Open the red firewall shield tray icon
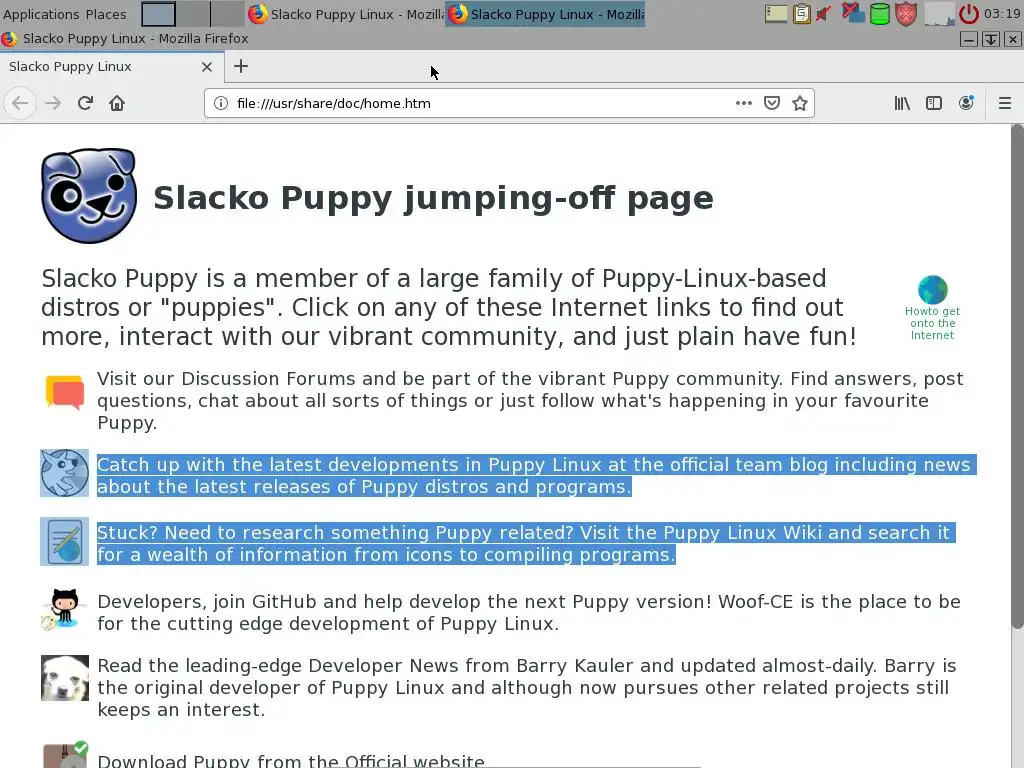Image resolution: width=1024 pixels, height=768 pixels. [x=906, y=14]
